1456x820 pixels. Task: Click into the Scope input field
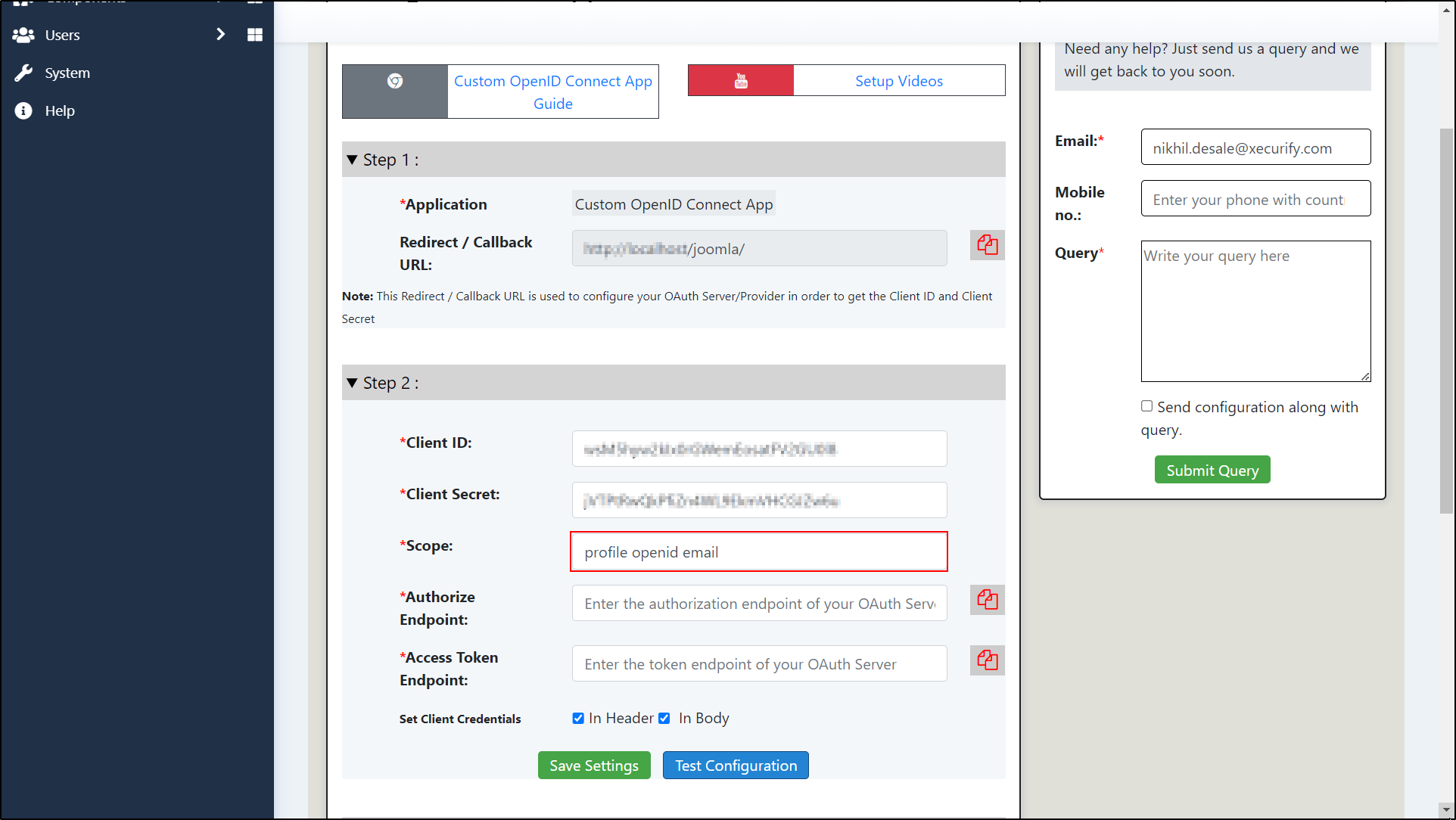click(x=758, y=552)
